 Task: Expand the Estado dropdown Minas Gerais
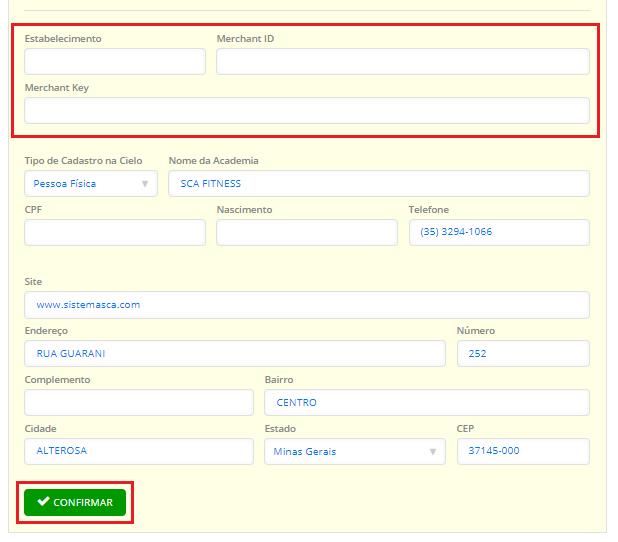(x=355, y=451)
